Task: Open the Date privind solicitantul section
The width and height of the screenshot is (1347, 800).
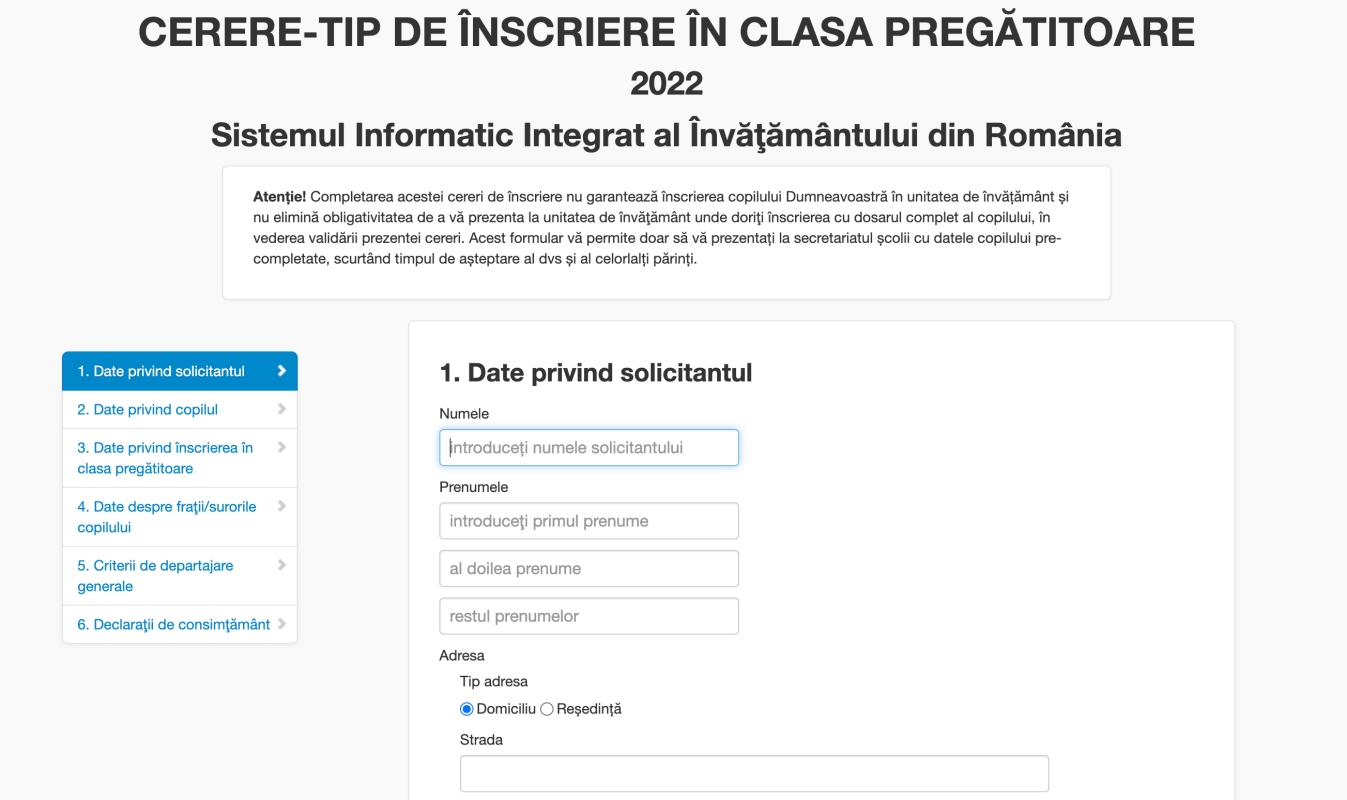Action: pyautogui.click(x=180, y=371)
